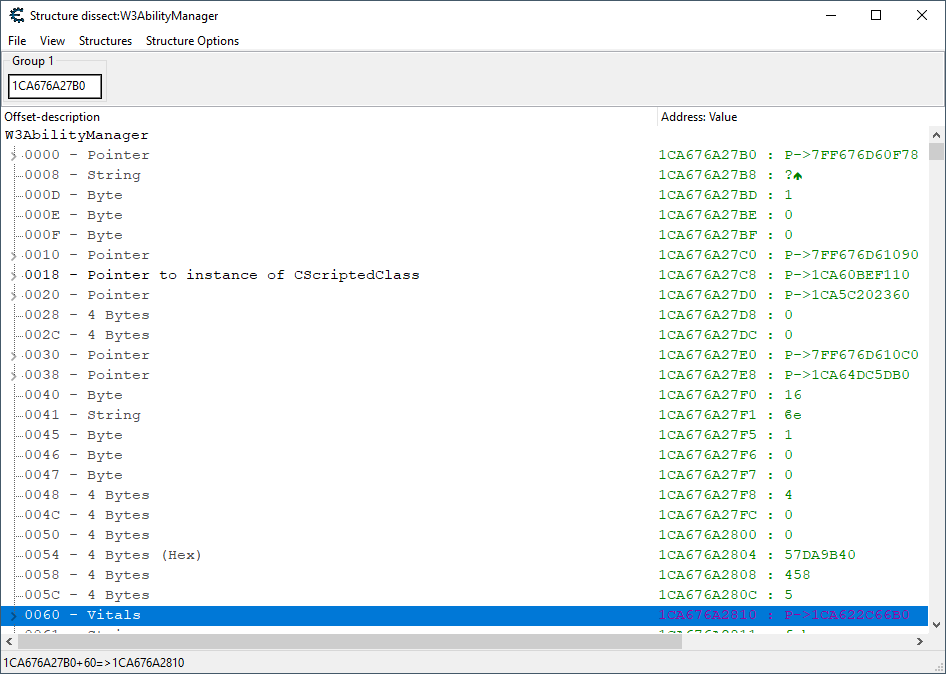
Task: Open the Structure Options menu
Action: coord(192,41)
